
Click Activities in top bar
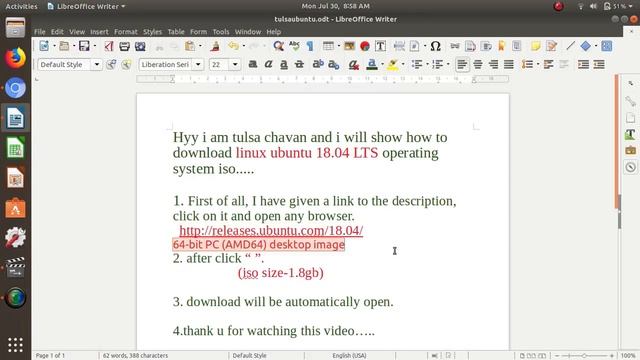coord(21,6)
